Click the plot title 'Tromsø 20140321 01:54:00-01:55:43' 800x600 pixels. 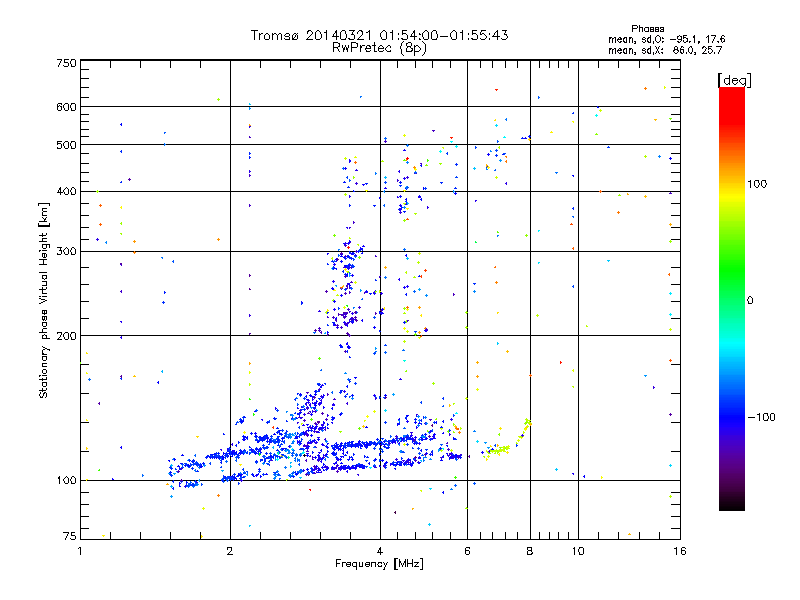(x=379, y=35)
